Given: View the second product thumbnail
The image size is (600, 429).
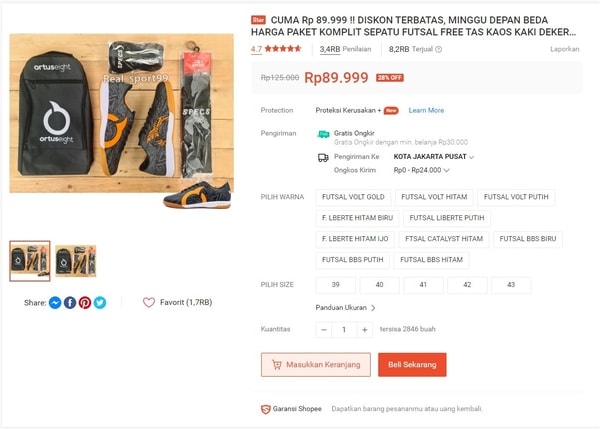Looking at the screenshot, I should (x=75, y=261).
